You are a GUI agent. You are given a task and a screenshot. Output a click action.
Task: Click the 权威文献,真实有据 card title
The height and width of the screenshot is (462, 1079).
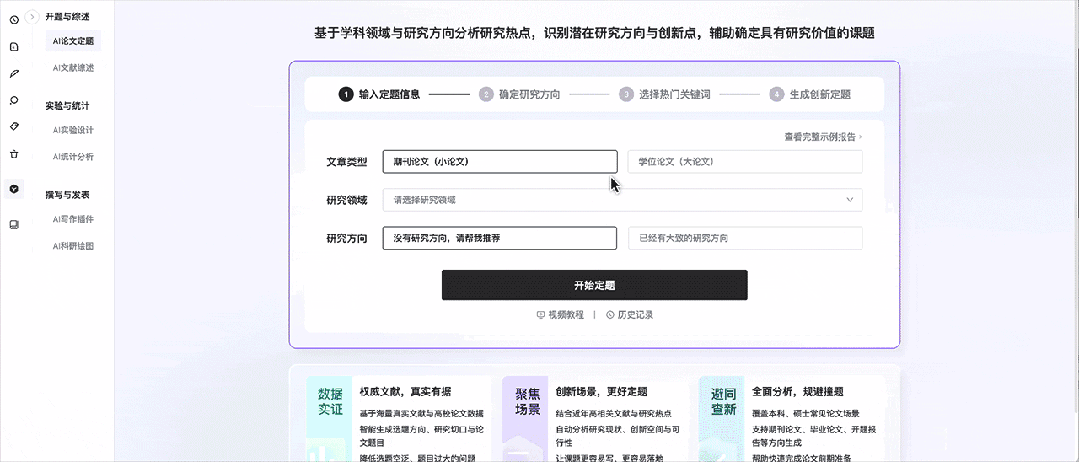click(405, 392)
